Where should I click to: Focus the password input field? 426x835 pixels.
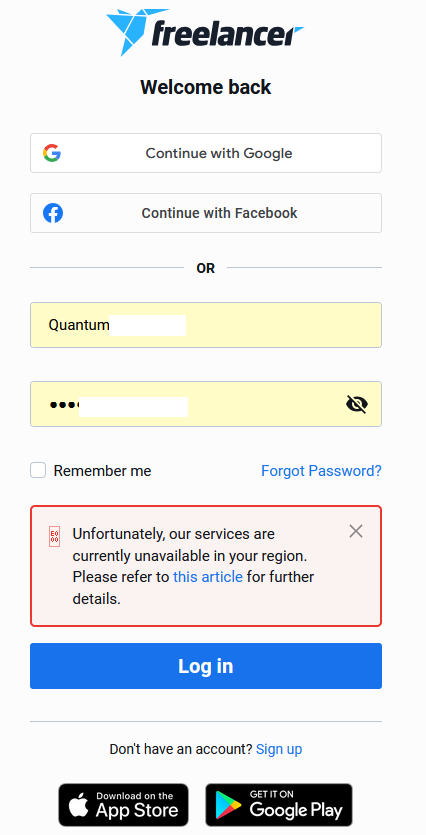[x=206, y=404]
